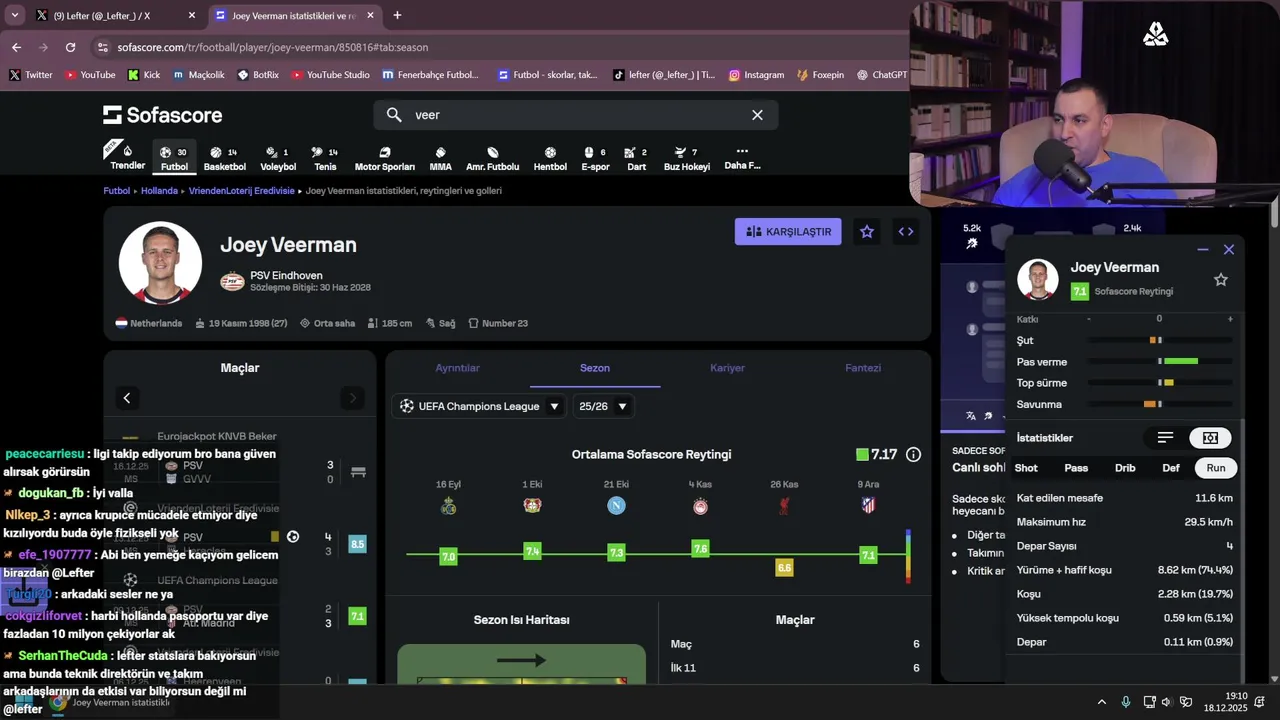Select Pass stats filter
This screenshot has height=720, width=1280.
(1076, 468)
